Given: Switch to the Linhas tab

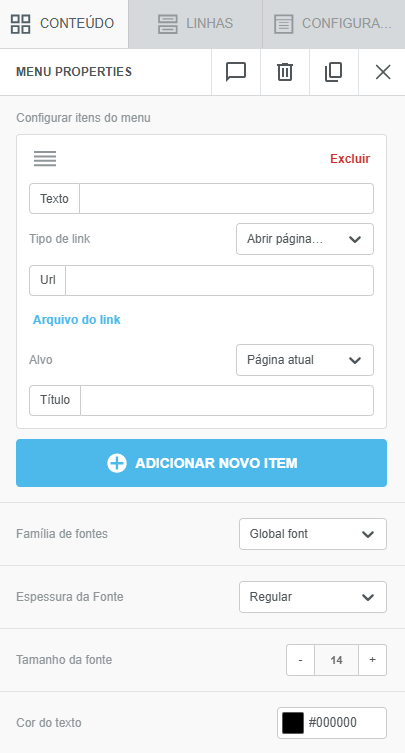Looking at the screenshot, I should click(x=196, y=24).
